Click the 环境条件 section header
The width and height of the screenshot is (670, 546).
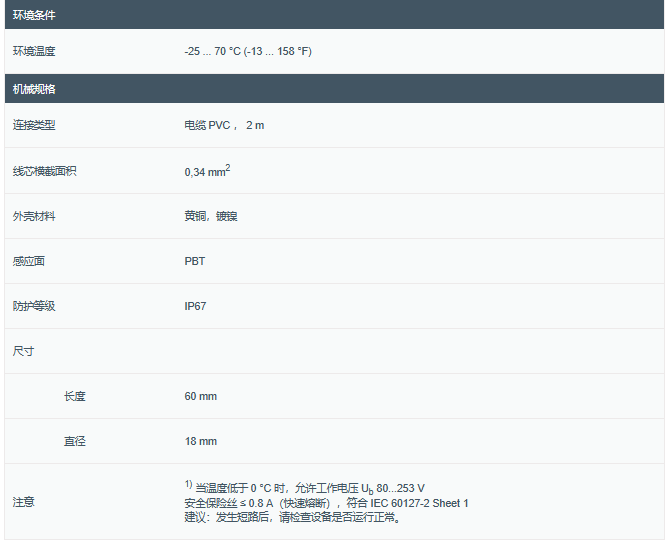(34, 14)
